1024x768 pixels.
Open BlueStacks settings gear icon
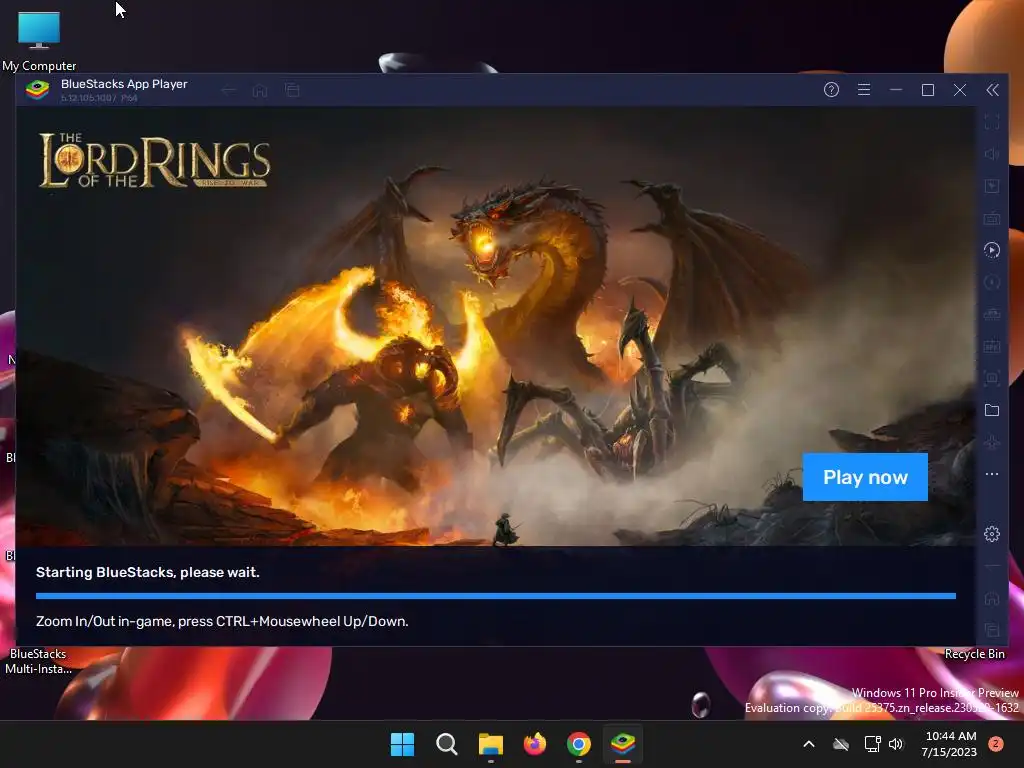click(991, 534)
